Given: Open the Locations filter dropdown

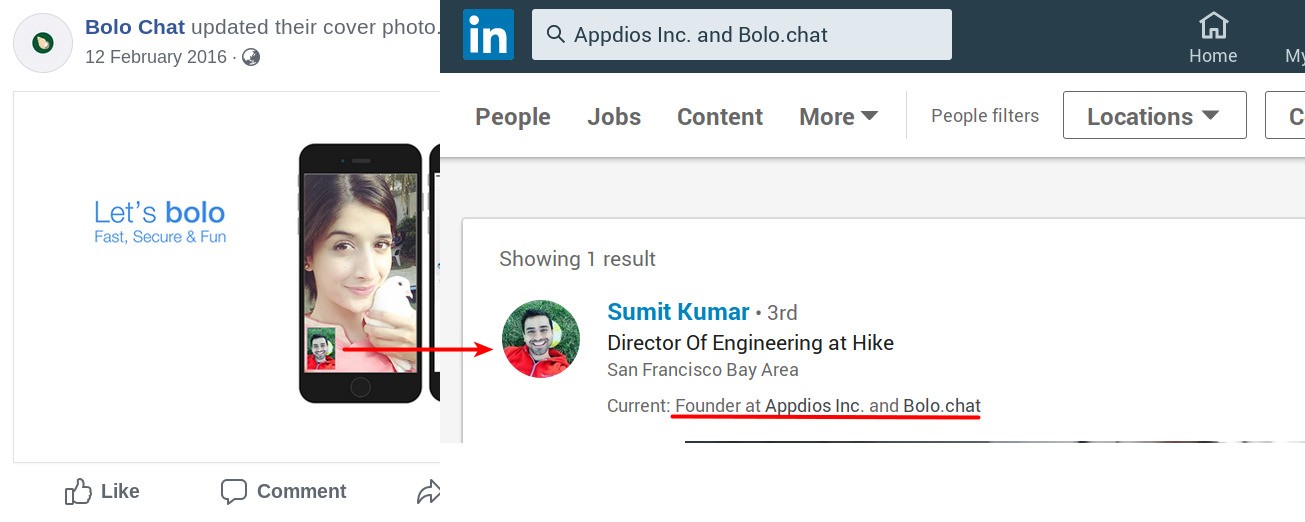Looking at the screenshot, I should pyautogui.click(x=1154, y=116).
